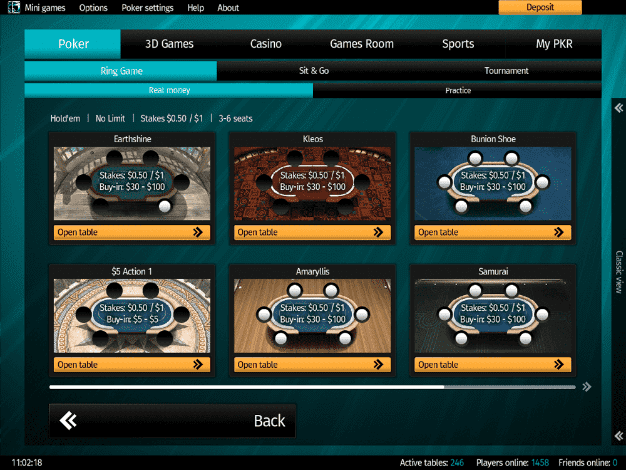Viewport: 626px width, 470px height.
Task: Click the empty white seat at Earthshine table
Action: (164, 206)
